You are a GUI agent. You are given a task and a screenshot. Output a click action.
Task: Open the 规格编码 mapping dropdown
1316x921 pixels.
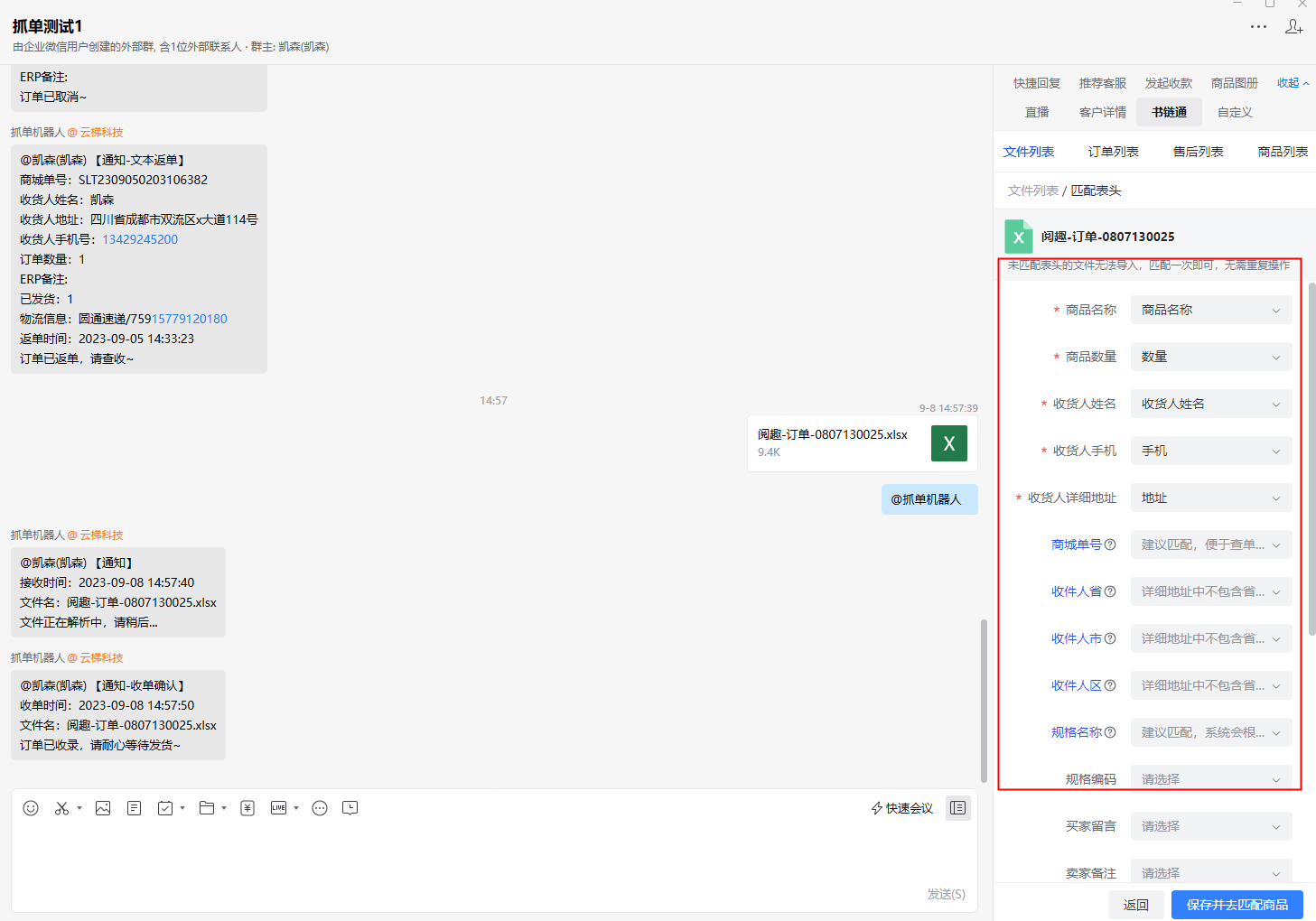point(1211,779)
